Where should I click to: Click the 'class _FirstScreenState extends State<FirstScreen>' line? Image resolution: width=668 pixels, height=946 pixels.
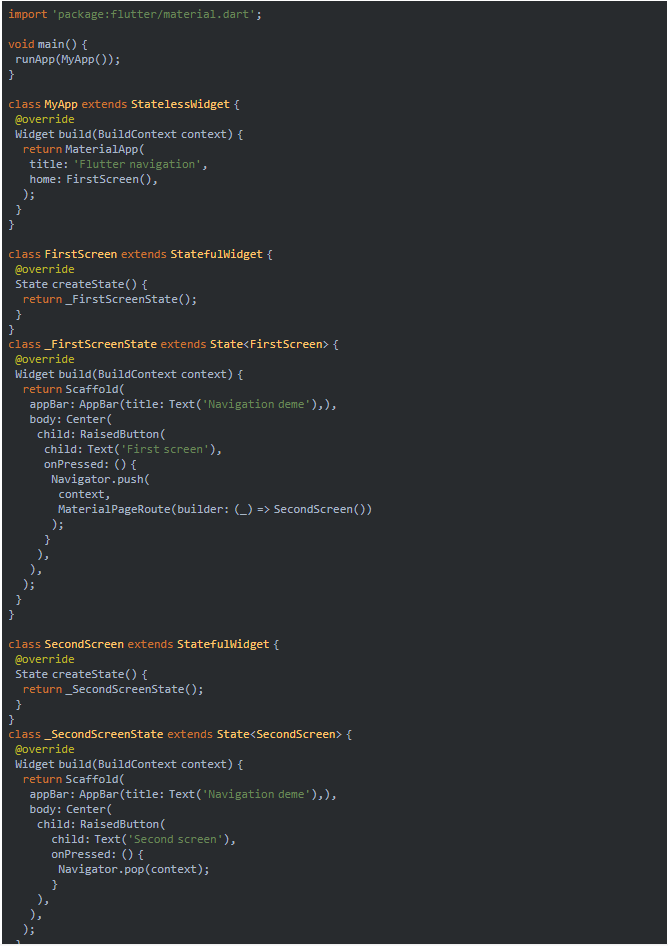pos(173,344)
